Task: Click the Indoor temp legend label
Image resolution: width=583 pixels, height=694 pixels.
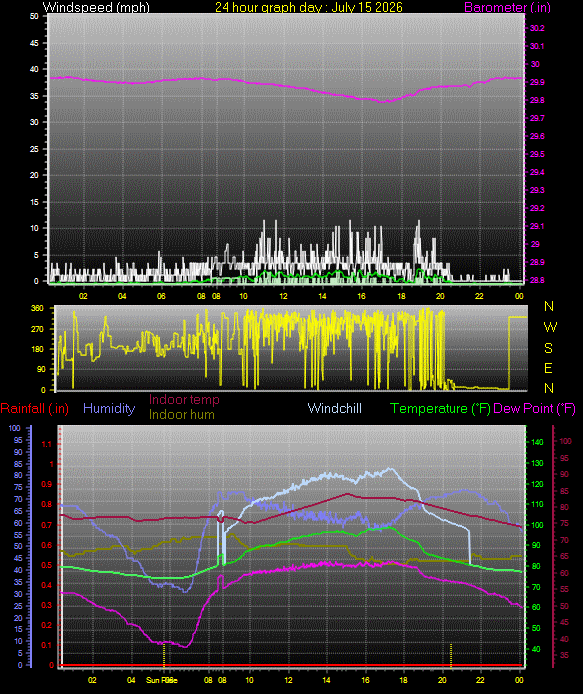Action: 184,400
